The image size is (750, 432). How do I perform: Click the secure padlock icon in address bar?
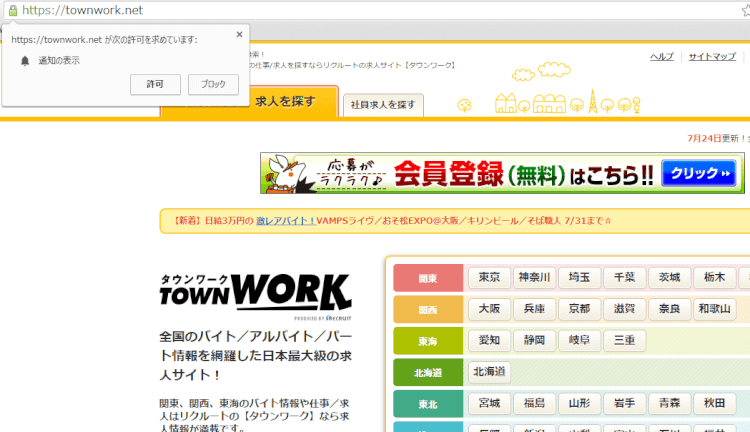pyautogui.click(x=13, y=10)
